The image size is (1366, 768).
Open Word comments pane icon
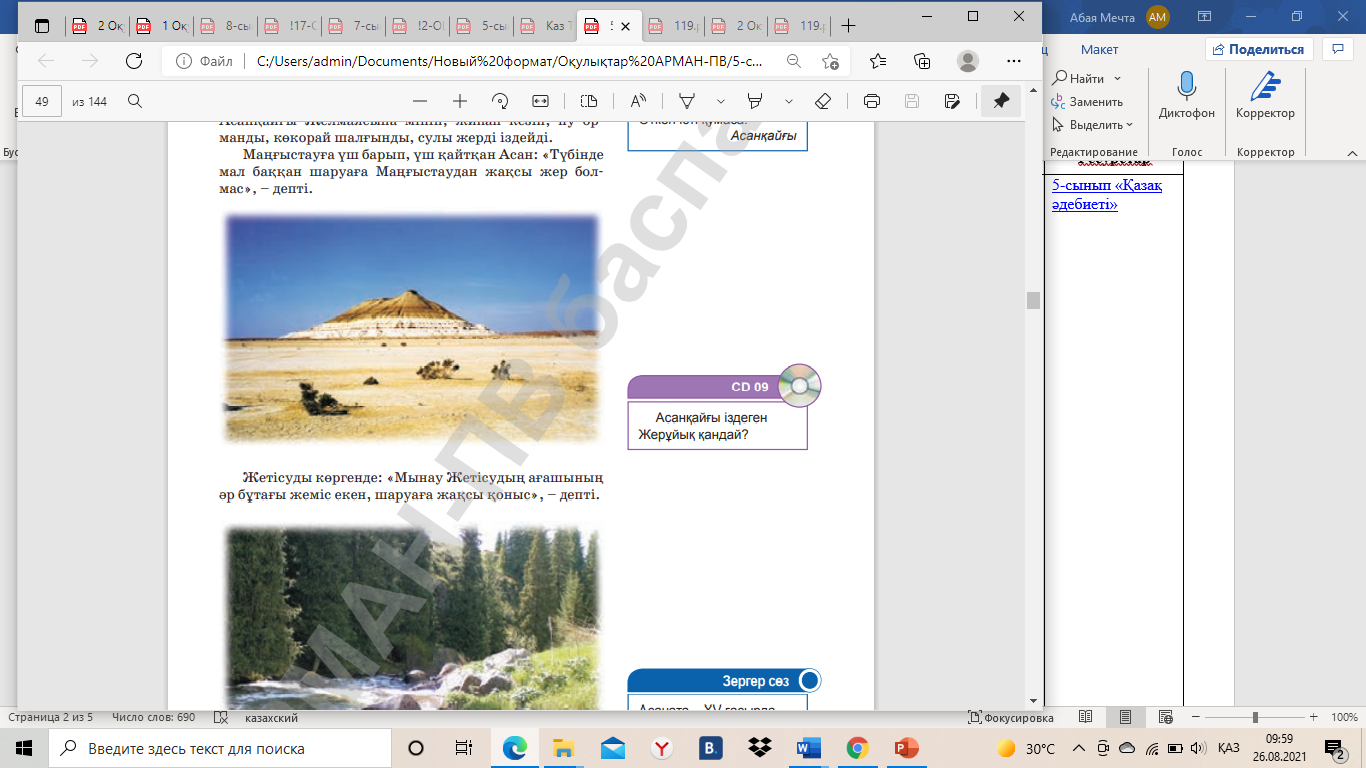(x=1337, y=49)
